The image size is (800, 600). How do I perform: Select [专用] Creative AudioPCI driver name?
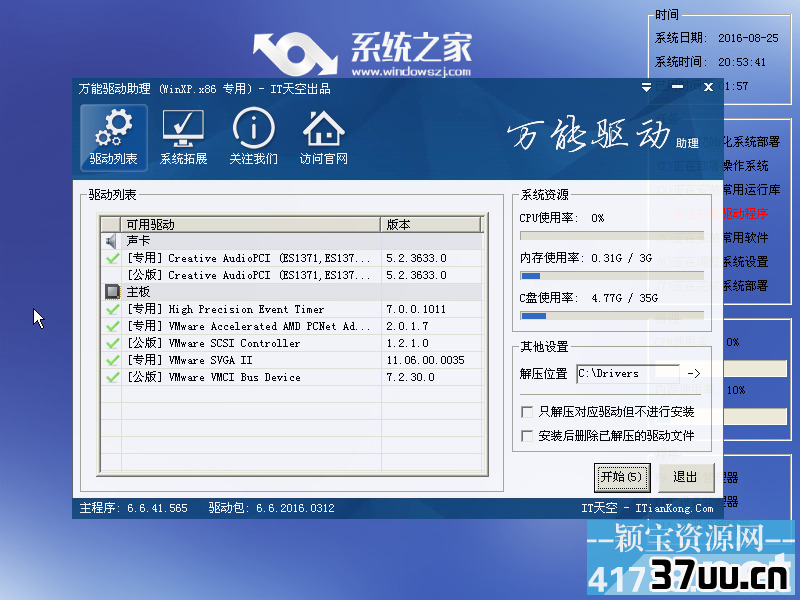click(249, 258)
